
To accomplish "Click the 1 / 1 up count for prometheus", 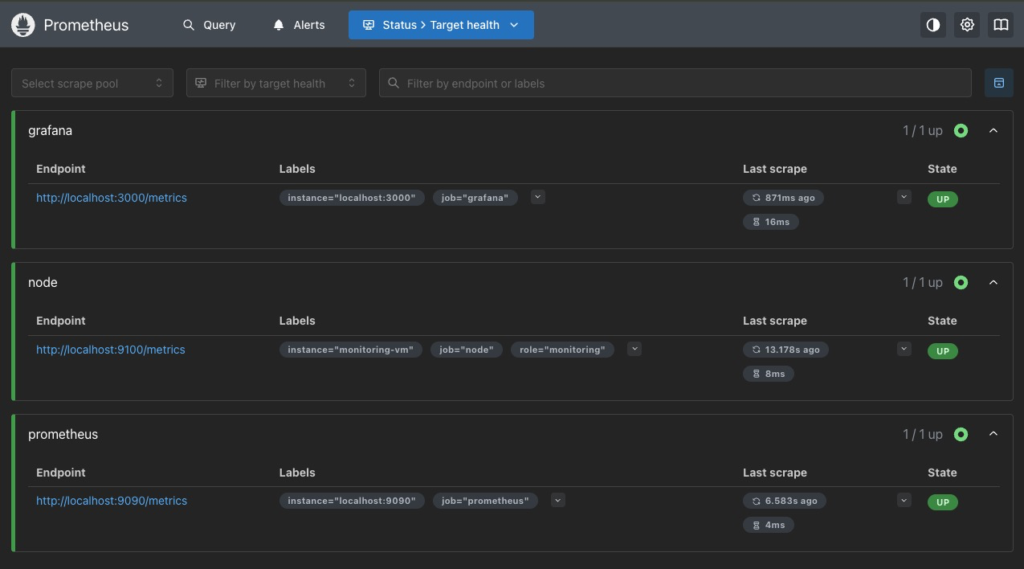I will 922,434.
